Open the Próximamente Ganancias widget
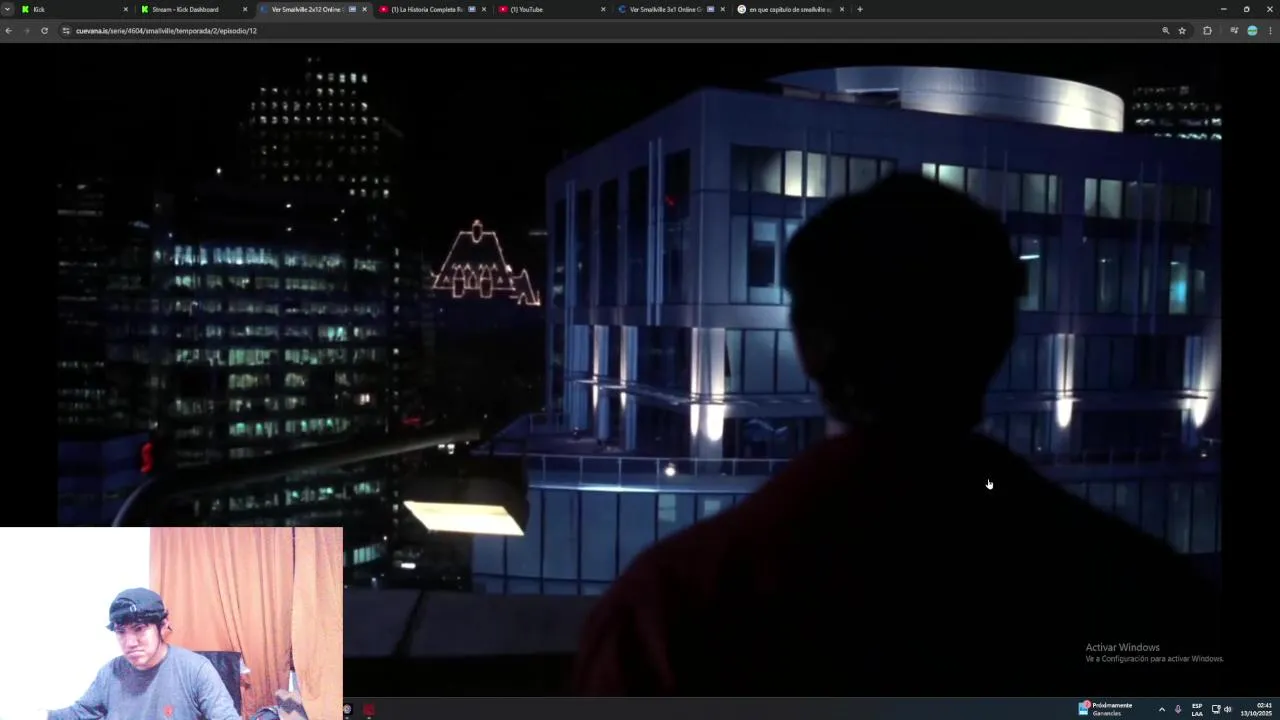Image resolution: width=1280 pixels, height=720 pixels. 1106,709
